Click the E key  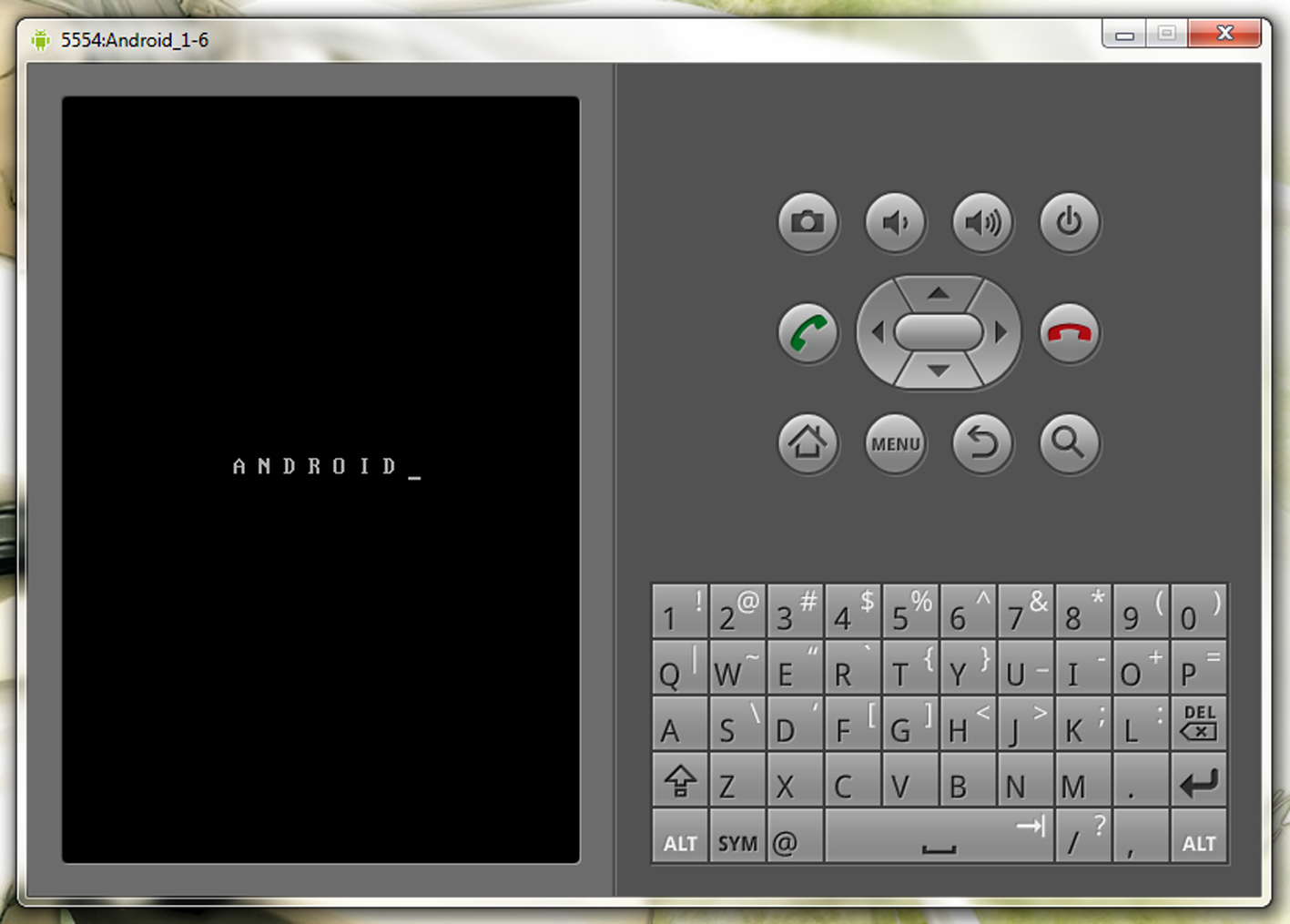pos(795,667)
